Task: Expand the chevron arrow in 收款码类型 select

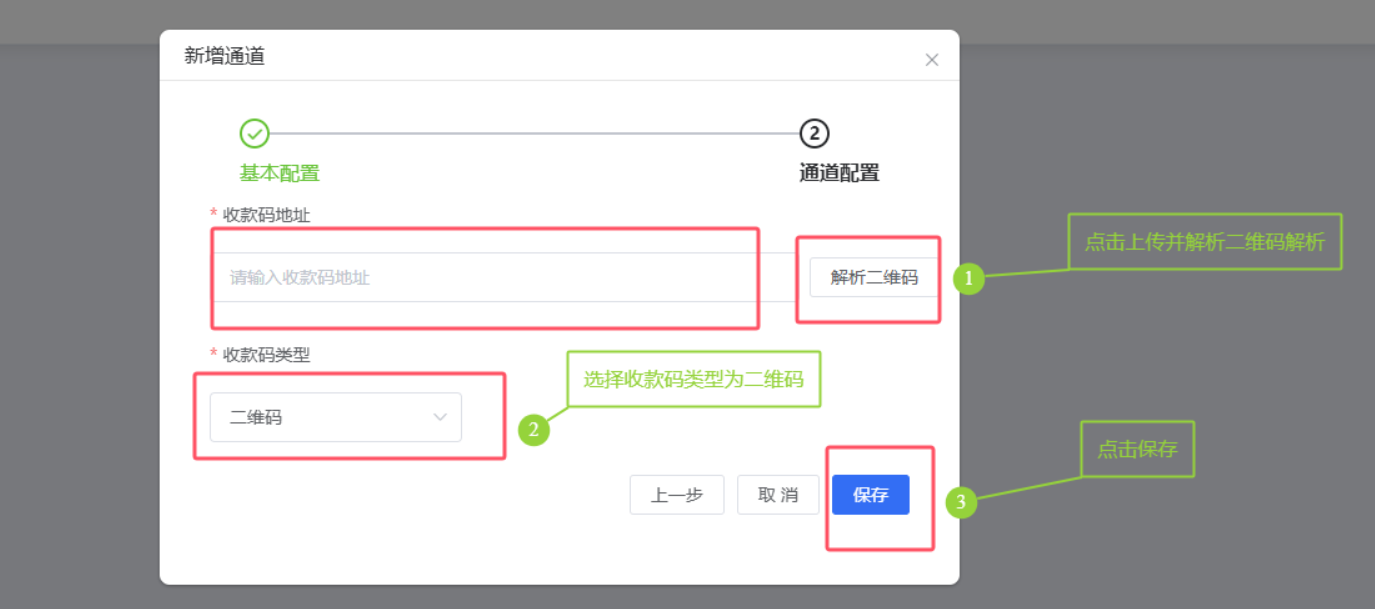Action: click(x=440, y=417)
